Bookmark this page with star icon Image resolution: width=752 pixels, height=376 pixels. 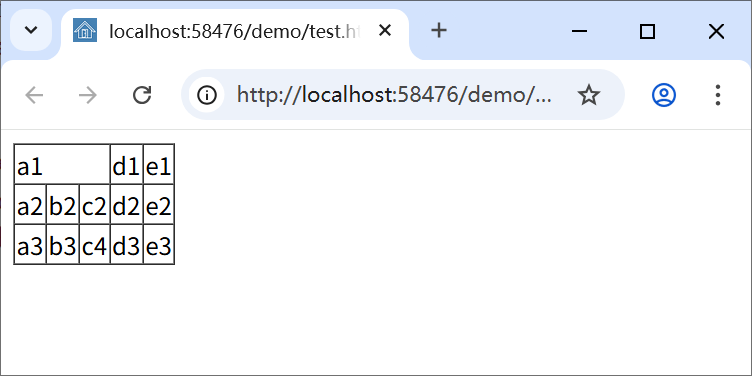[588, 95]
